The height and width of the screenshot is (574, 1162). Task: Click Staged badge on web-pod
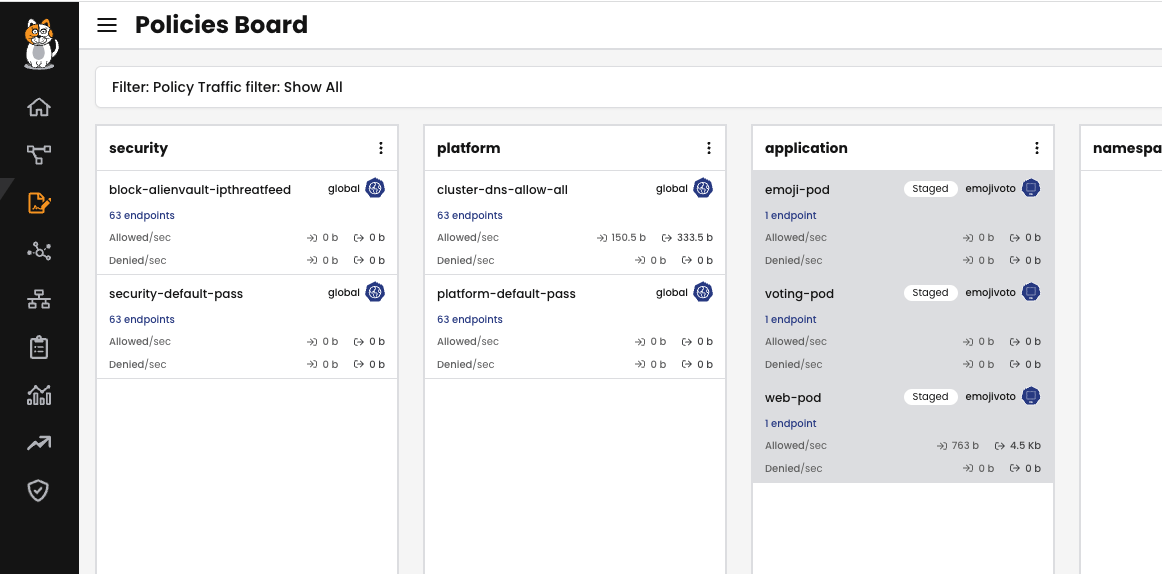(x=931, y=396)
